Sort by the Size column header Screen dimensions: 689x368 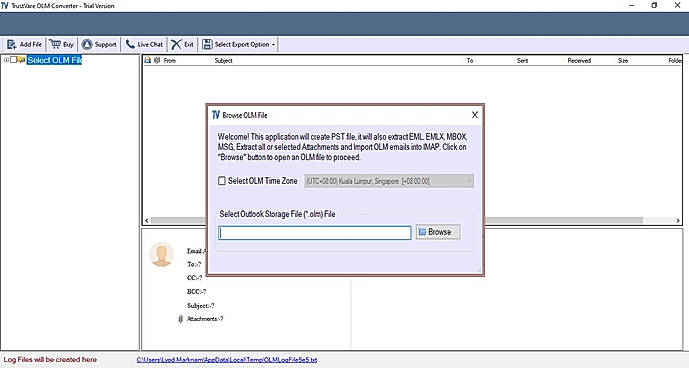point(623,61)
